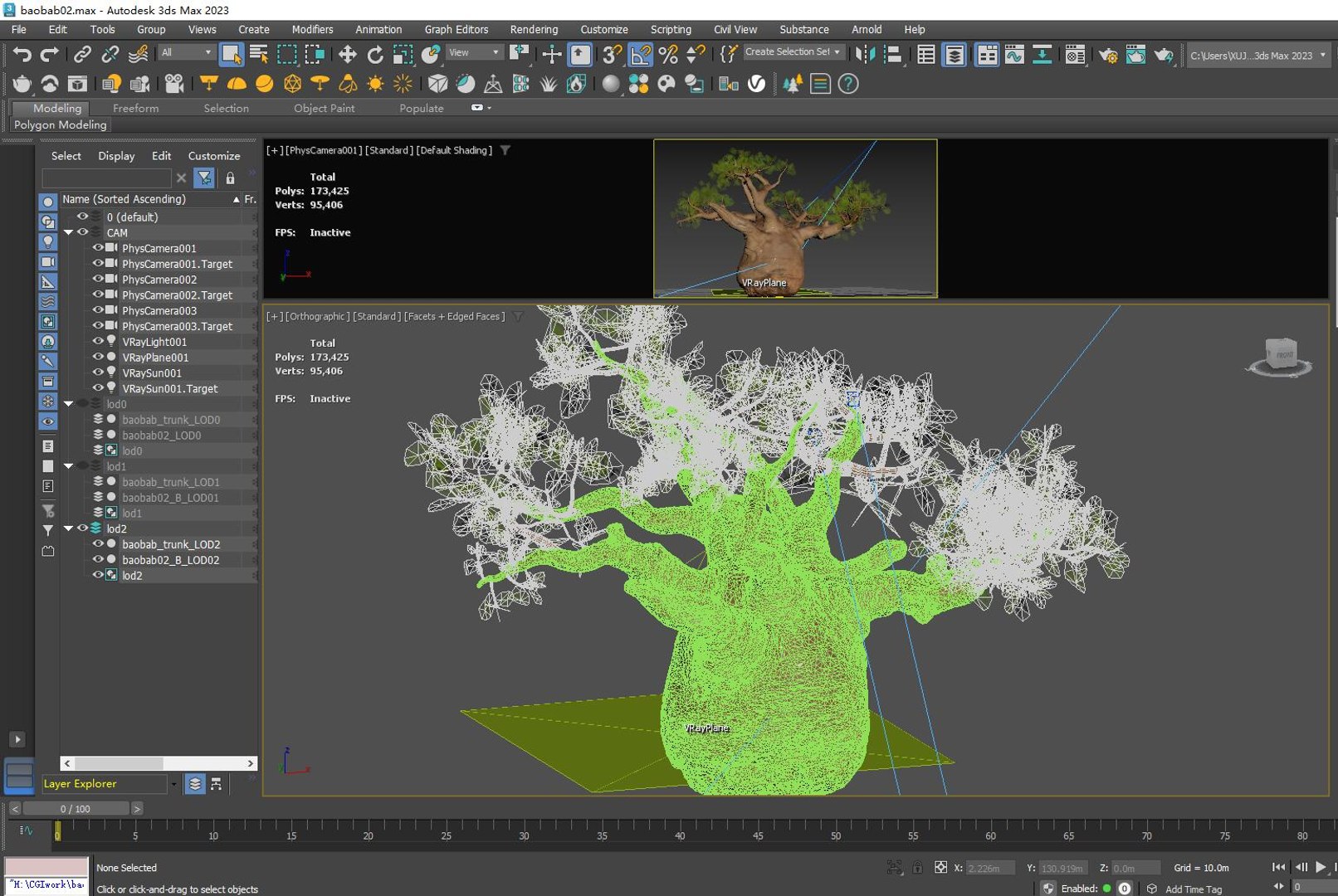Viewport: 1338px width, 896px height.
Task: Toggle the Angle Snap icon
Action: 641,55
